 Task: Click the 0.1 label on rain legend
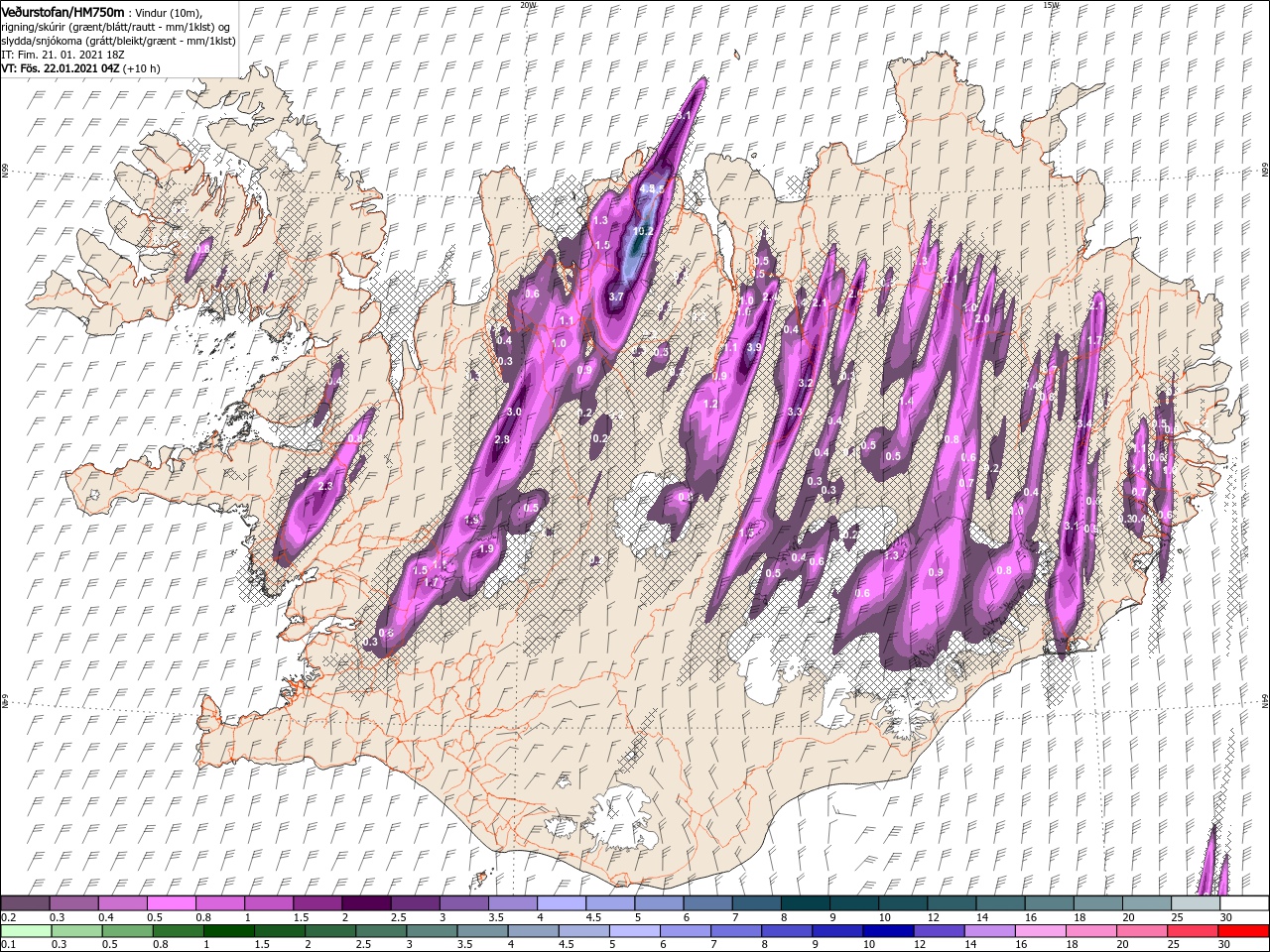tap(8, 945)
